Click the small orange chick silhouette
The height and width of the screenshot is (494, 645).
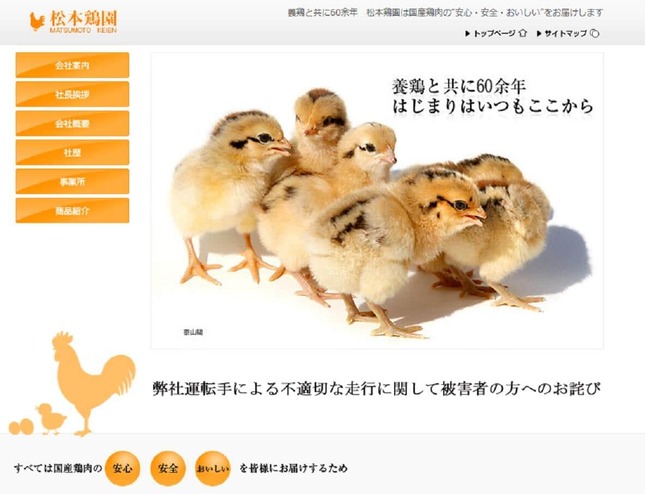(51, 419)
